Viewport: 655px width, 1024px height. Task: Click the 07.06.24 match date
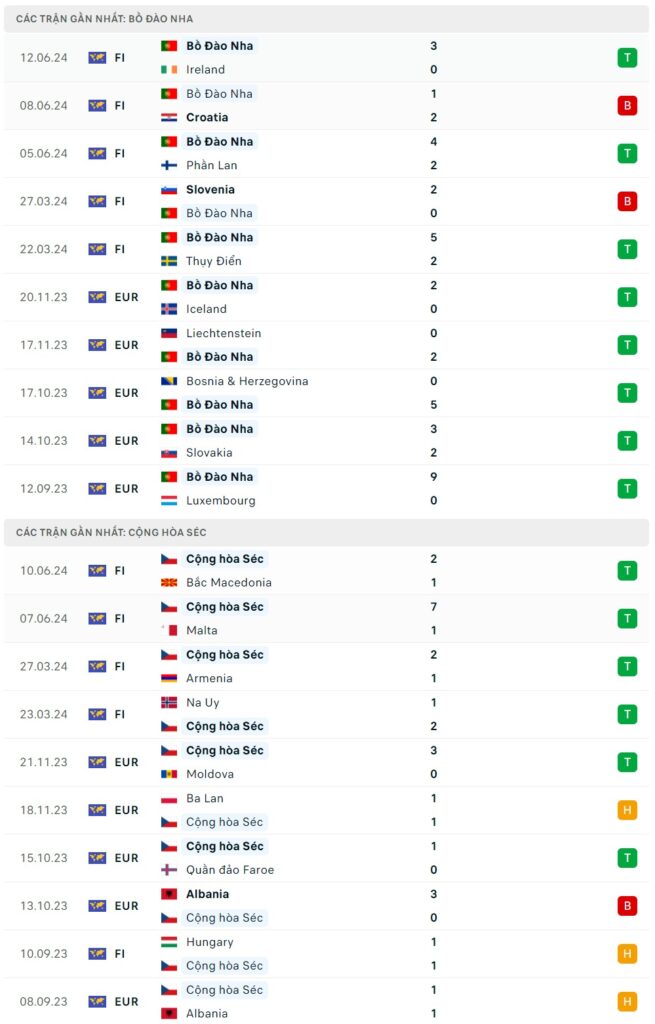tap(44, 619)
